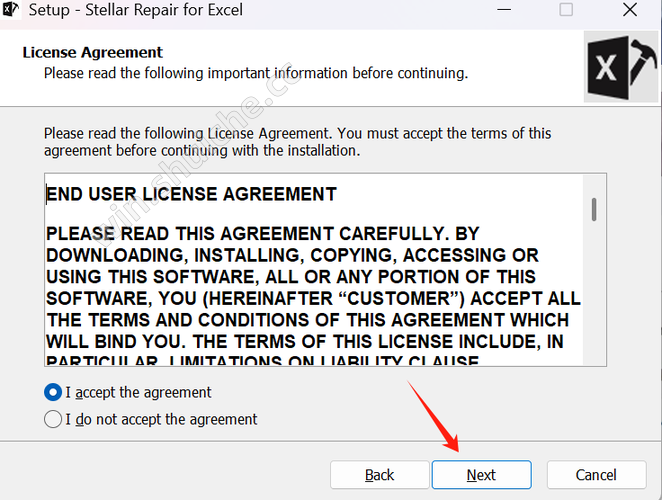662x500 pixels.
Task: Click the Excel repair hammer logo
Action: [621, 67]
